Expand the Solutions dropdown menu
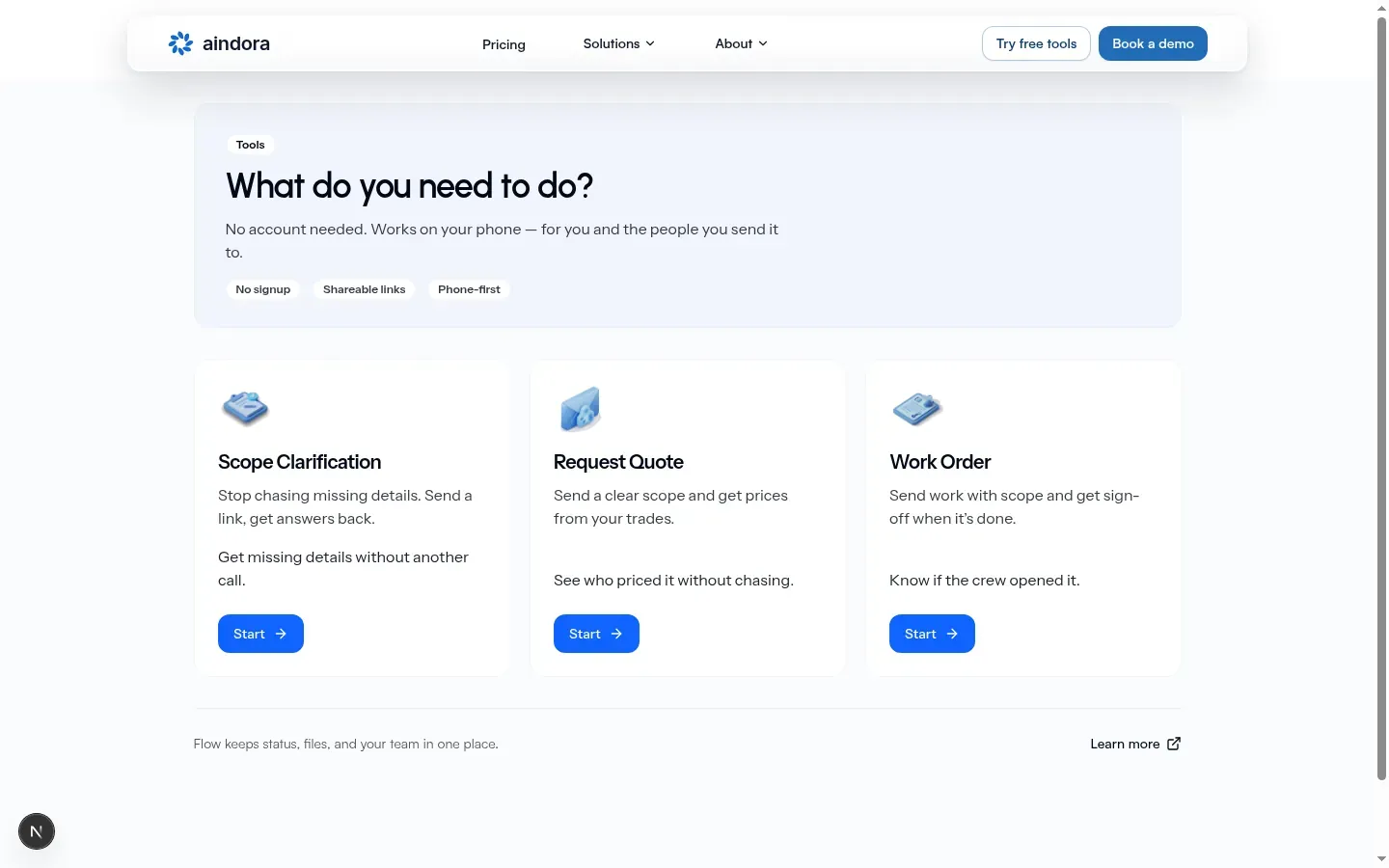Screen dimensions: 1389x868 click(619, 43)
